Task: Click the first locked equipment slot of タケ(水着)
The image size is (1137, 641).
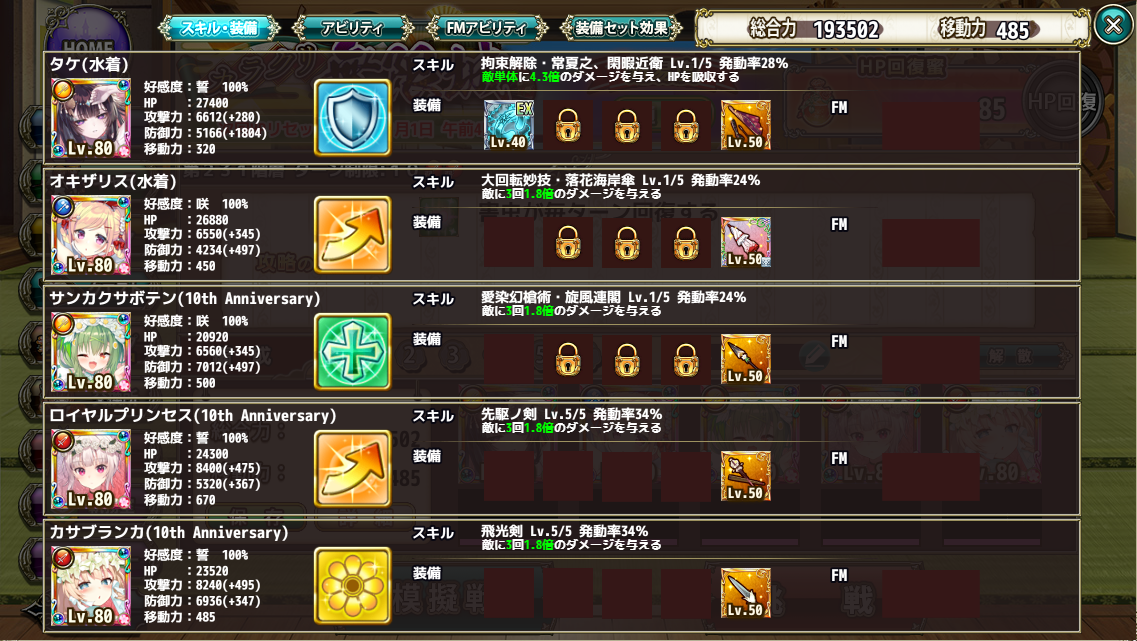Action: coord(568,125)
